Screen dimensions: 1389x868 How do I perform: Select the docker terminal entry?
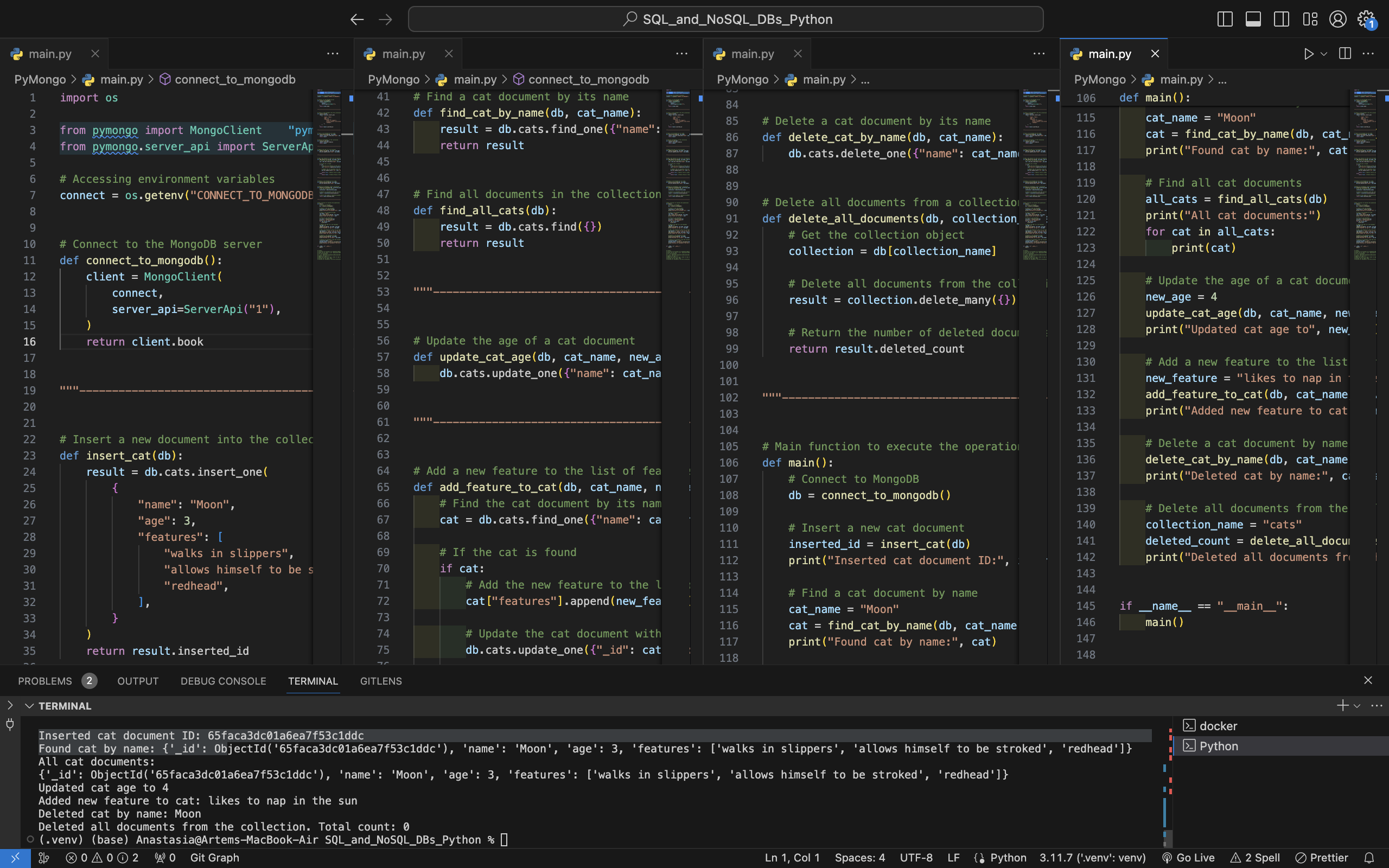click(x=1218, y=726)
